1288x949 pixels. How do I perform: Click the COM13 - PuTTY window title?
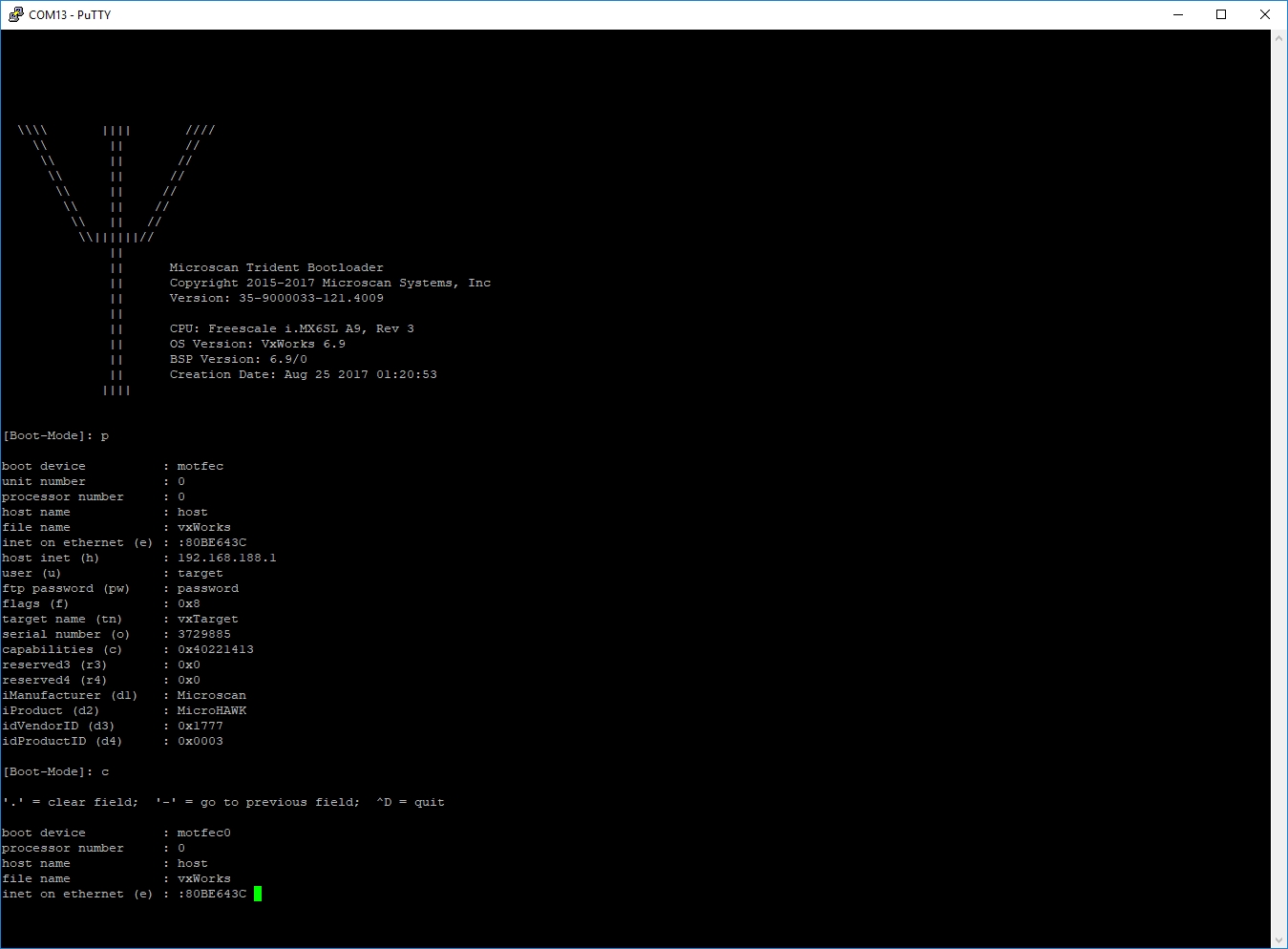70,14
